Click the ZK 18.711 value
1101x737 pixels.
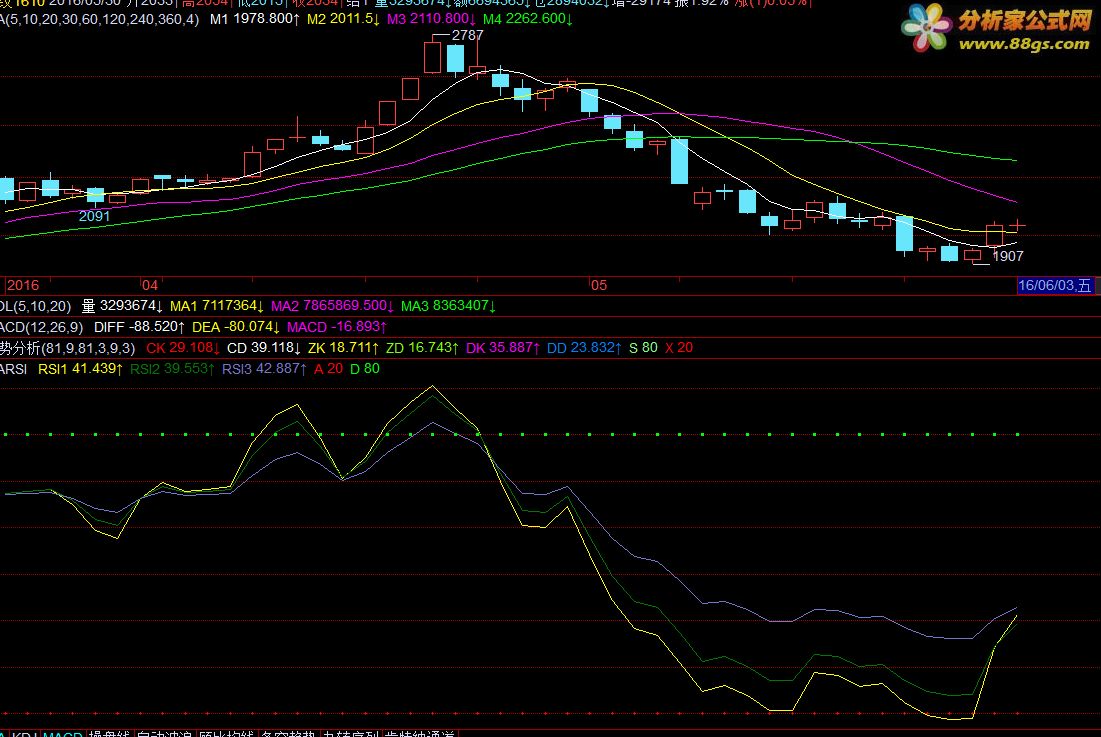click(x=343, y=348)
